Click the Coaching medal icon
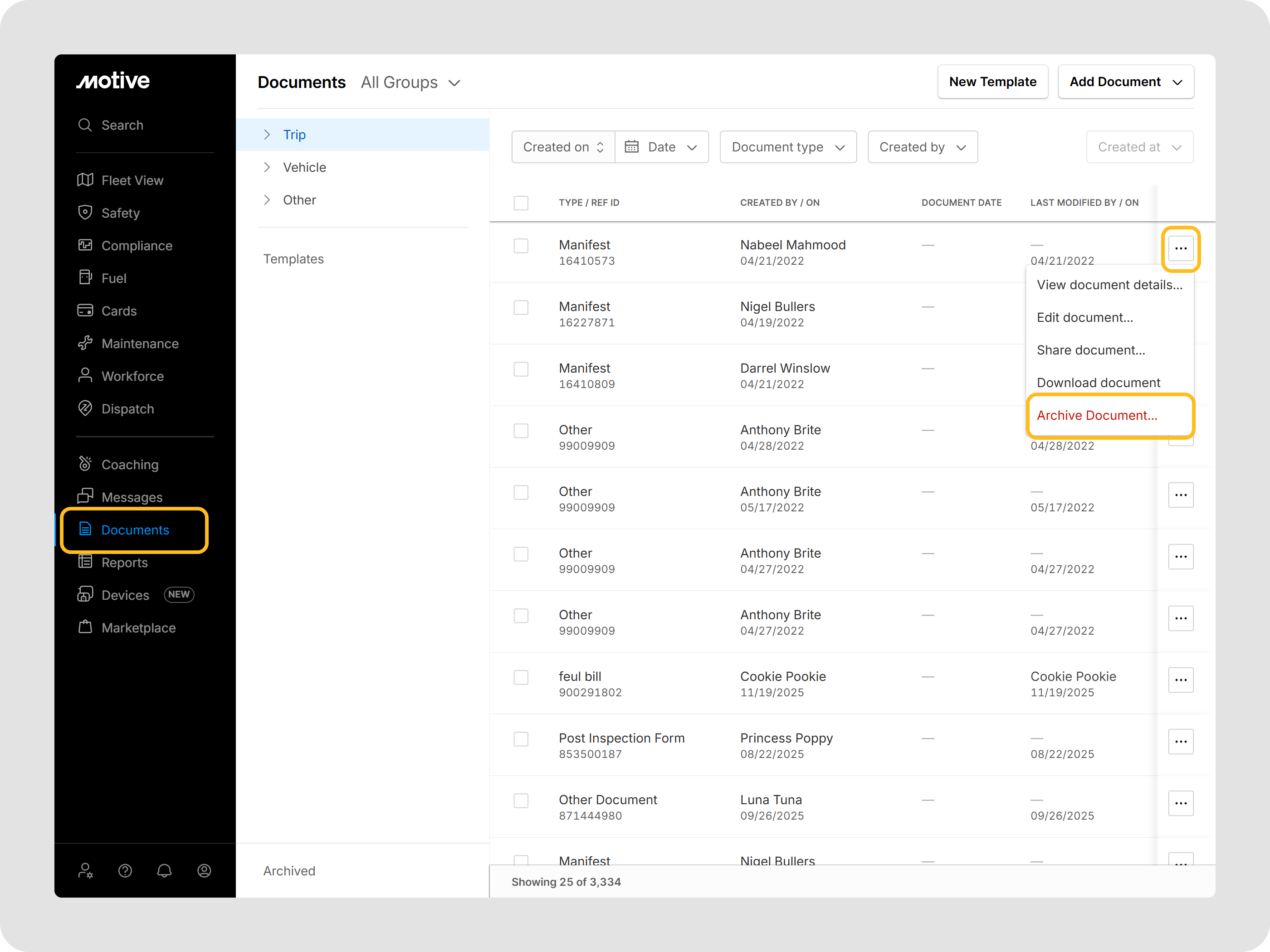This screenshot has height=952, width=1270. coord(85,464)
